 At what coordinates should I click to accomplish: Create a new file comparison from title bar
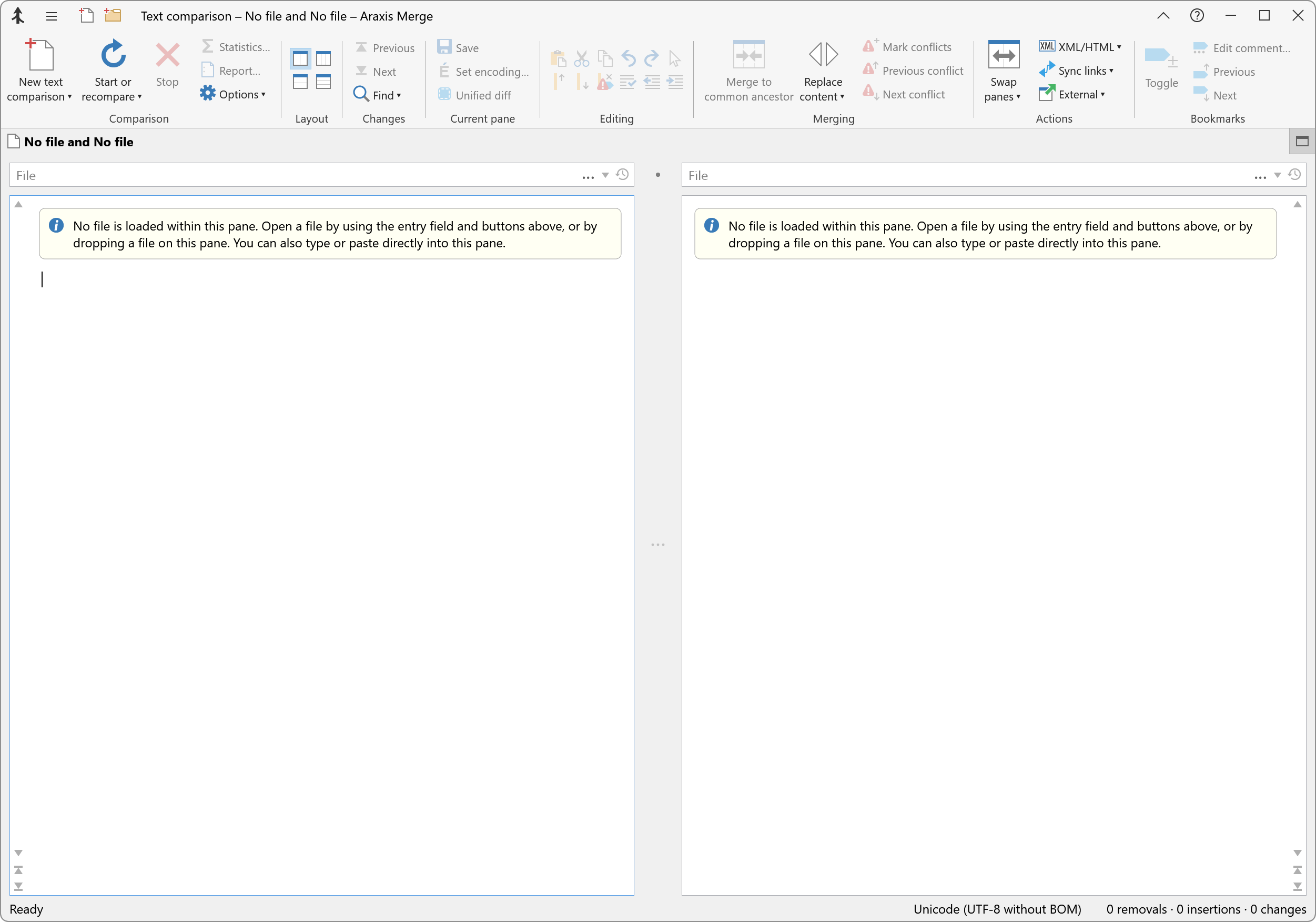point(87,15)
